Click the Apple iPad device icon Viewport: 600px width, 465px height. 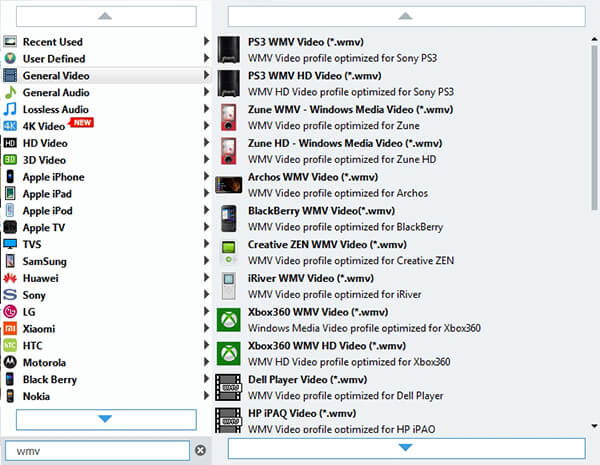[10, 193]
